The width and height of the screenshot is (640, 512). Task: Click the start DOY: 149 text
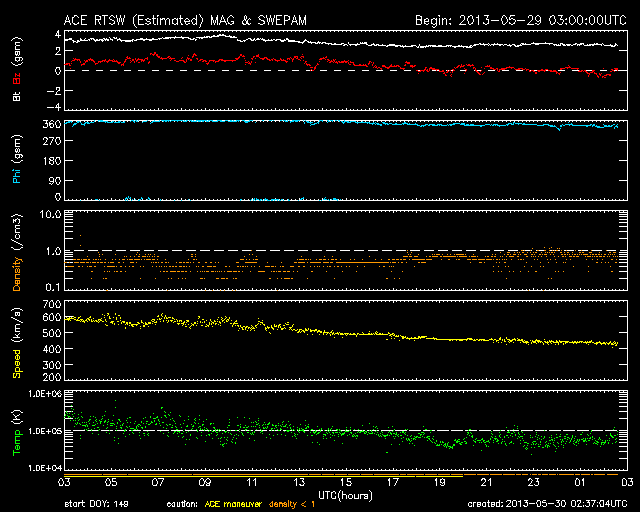click(x=95, y=504)
